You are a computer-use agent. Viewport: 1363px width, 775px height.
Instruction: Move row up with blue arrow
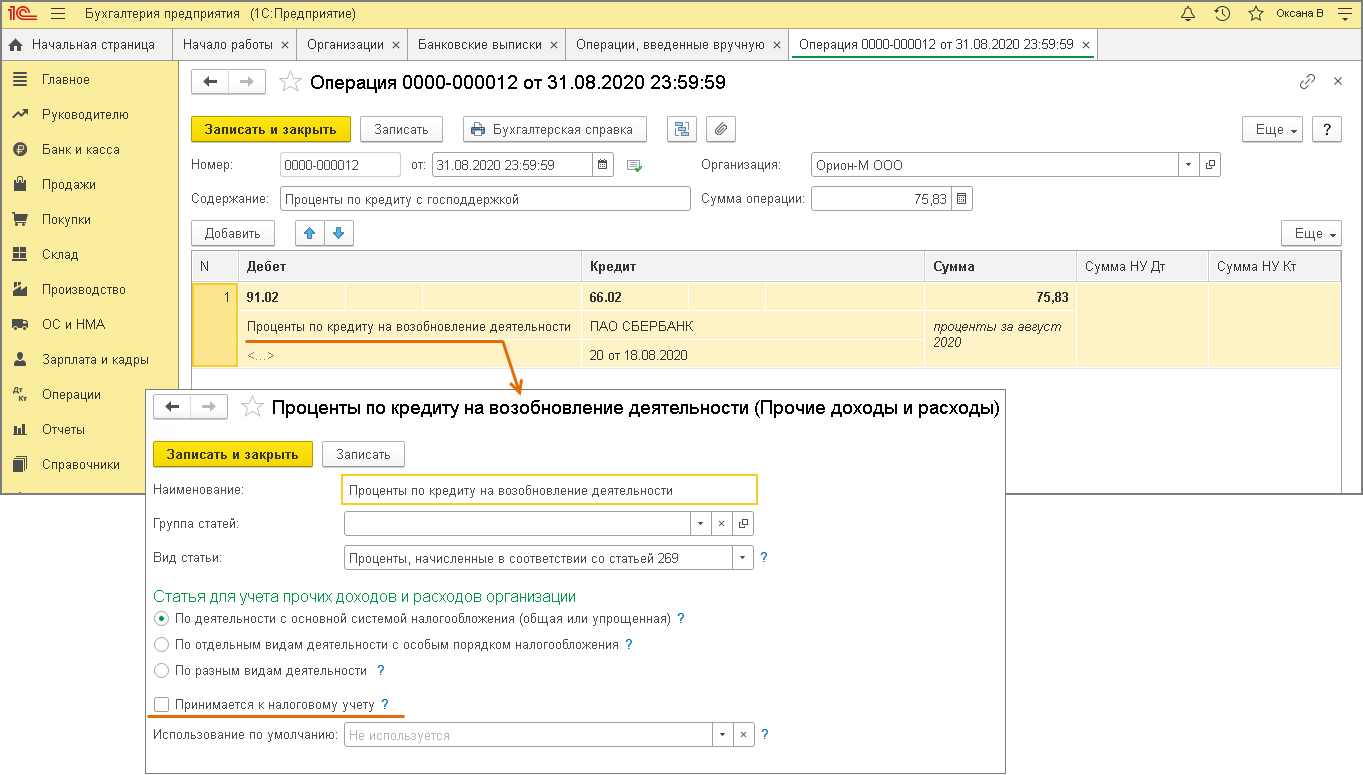(x=309, y=233)
